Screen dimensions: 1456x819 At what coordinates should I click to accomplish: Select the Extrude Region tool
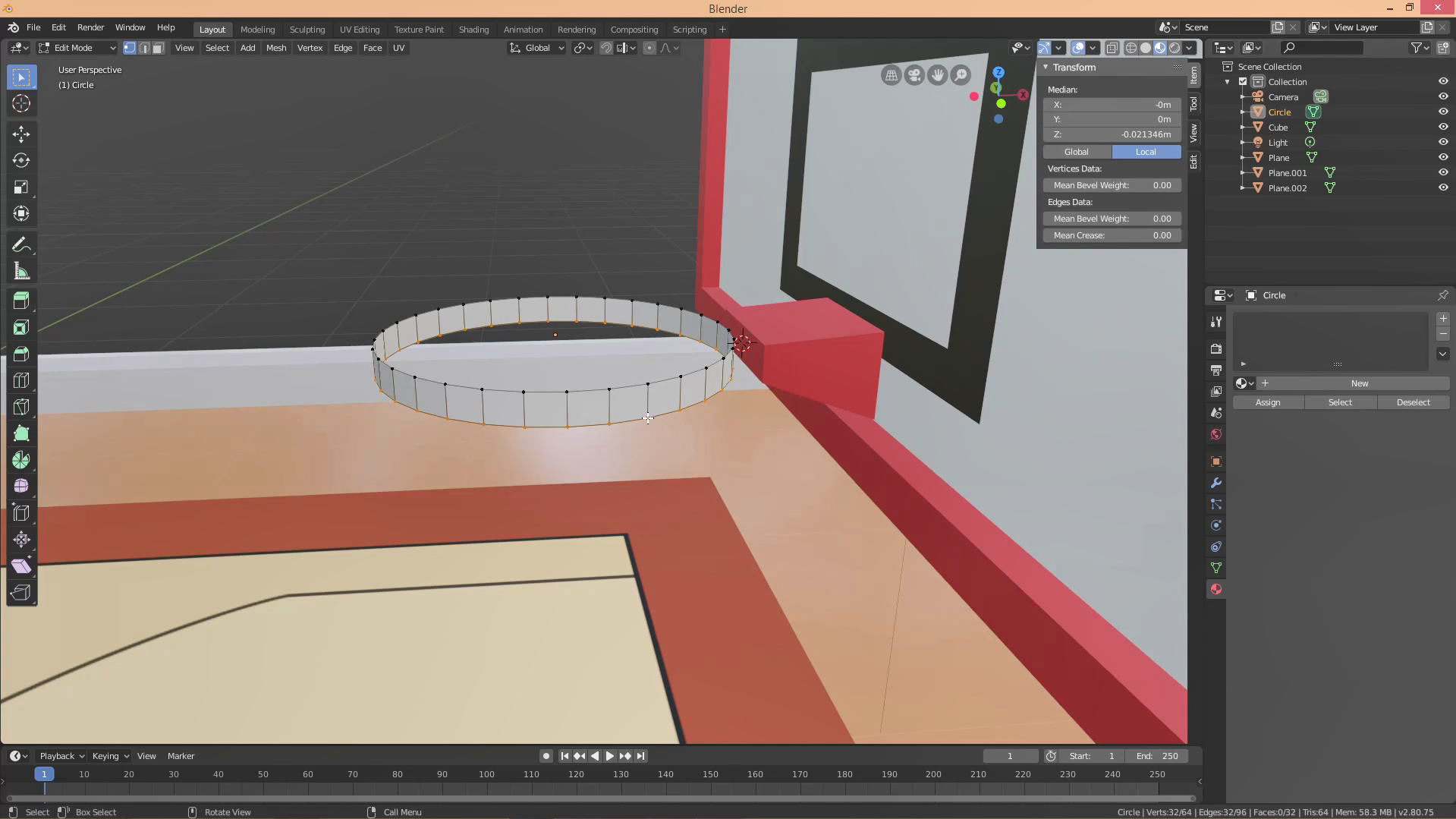tap(21, 301)
